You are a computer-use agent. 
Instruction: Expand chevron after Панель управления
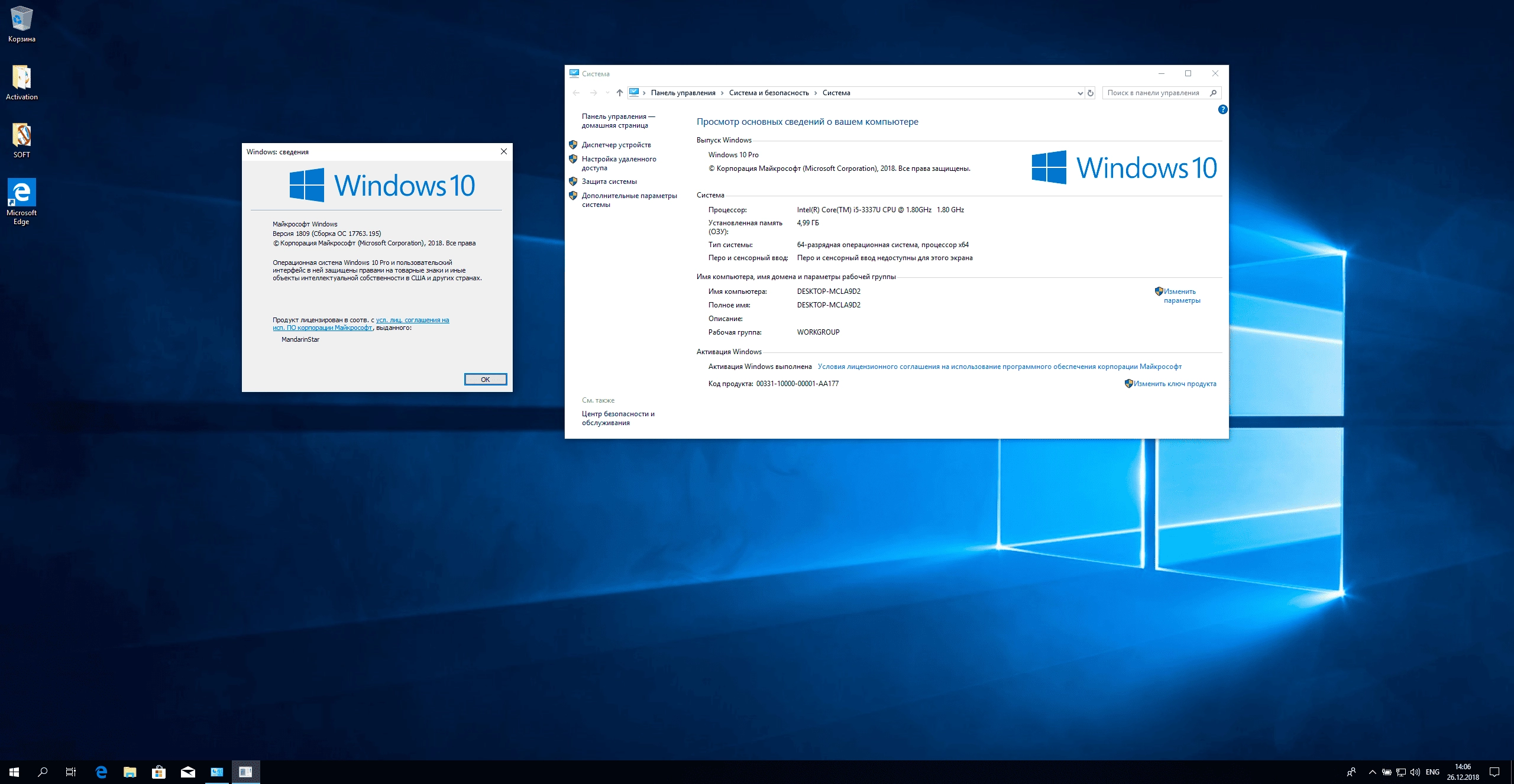pos(722,93)
